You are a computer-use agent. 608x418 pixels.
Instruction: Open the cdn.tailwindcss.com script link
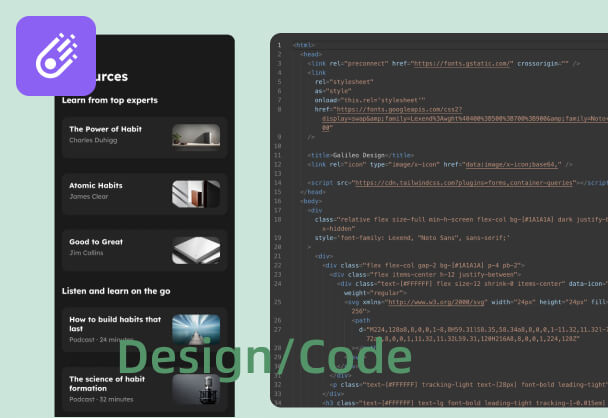(x=463, y=183)
